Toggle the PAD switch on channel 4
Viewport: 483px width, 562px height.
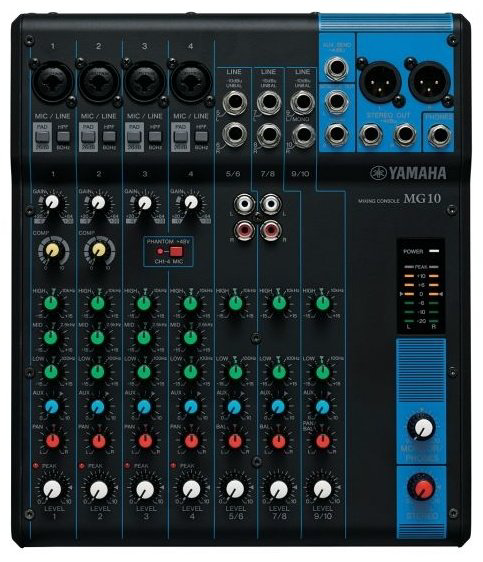[x=180, y=137]
